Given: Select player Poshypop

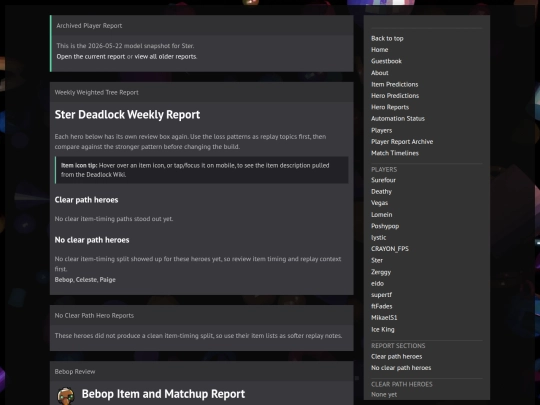Looking at the screenshot, I should pos(385,226).
